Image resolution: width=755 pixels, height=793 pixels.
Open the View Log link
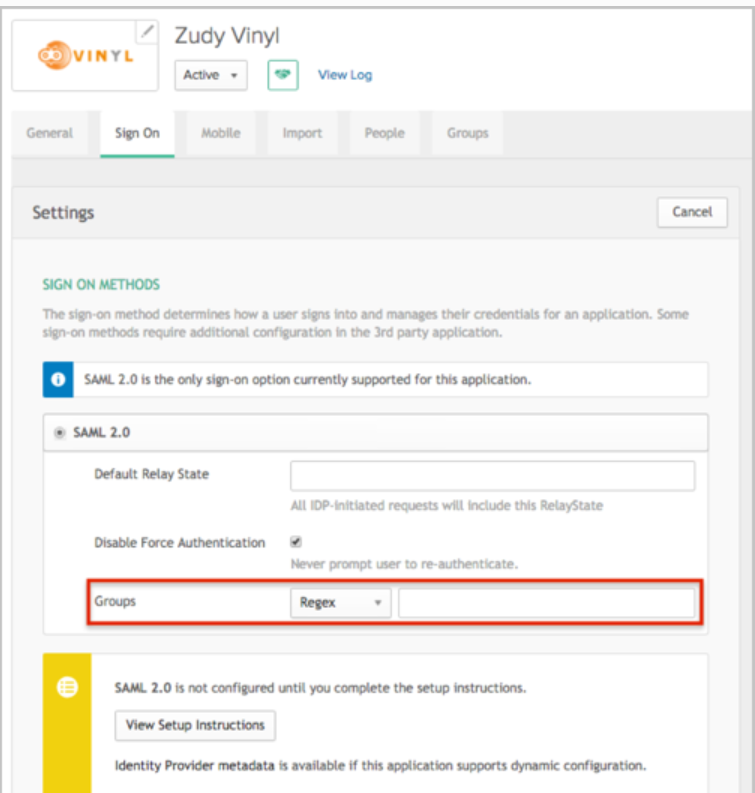tap(345, 75)
